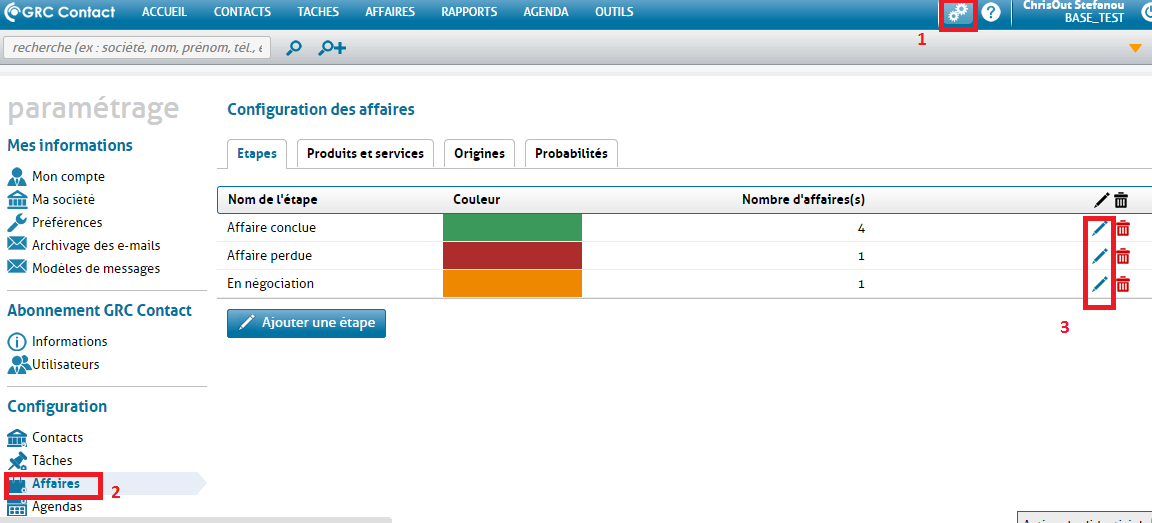Switch to Produits et services tab
Viewport: 1152px width, 523px height.
[x=365, y=153]
